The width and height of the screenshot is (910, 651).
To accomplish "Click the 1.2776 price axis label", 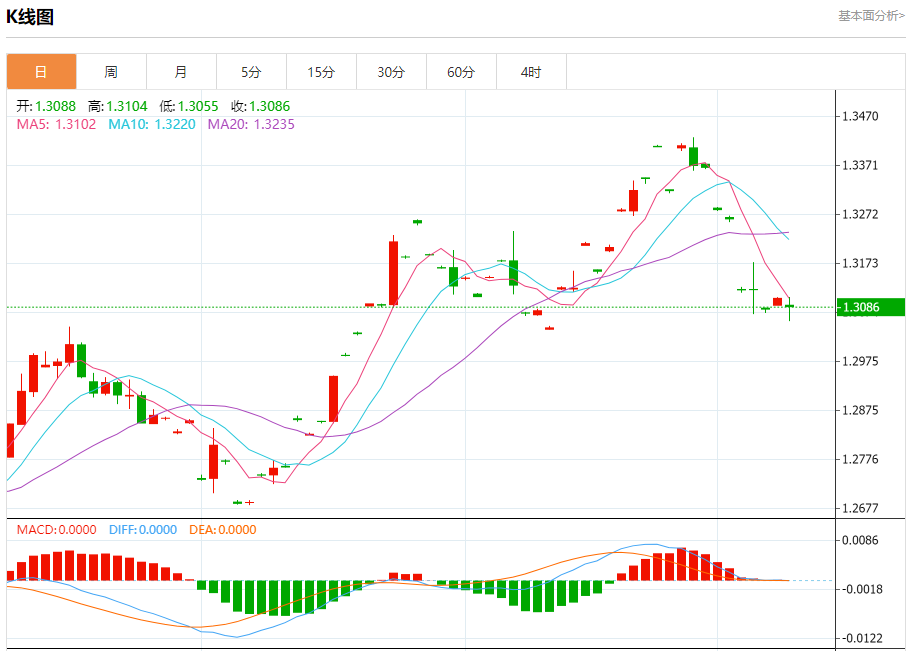I will click(860, 460).
